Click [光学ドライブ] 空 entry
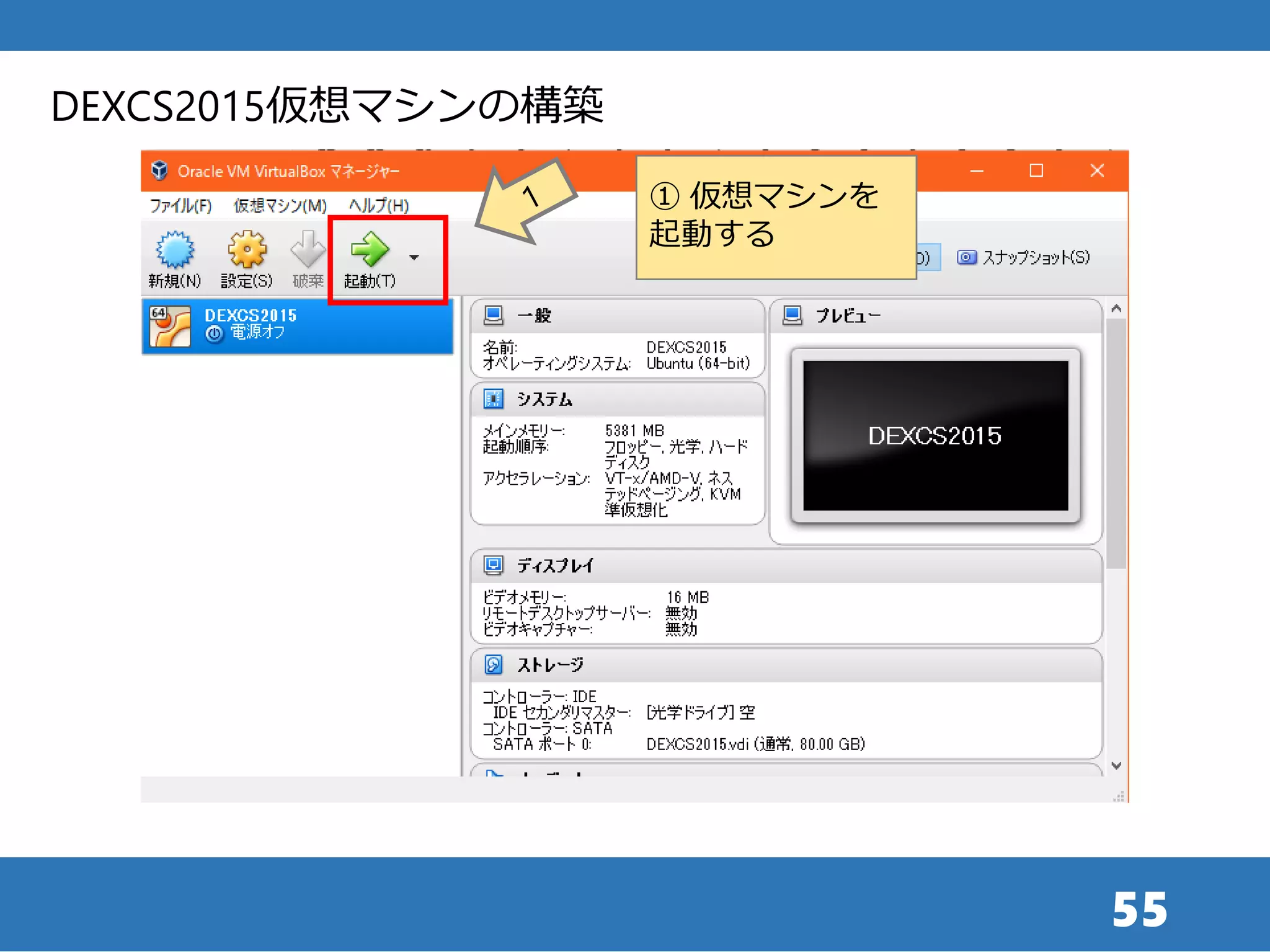1270x952 pixels. 701,712
